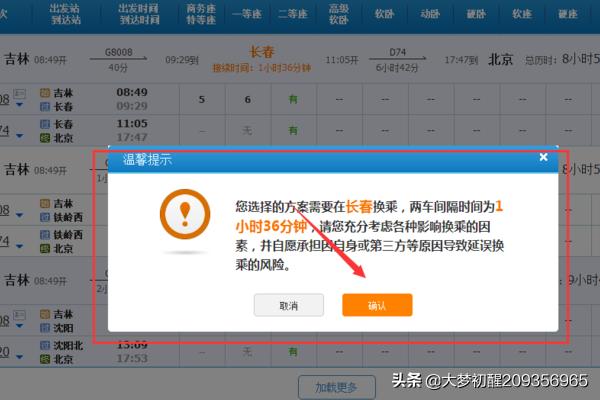Click pass-through icon beside 沈阳 in 吉林–沈阳 row
Screen dimensions: 600x400
45,328
